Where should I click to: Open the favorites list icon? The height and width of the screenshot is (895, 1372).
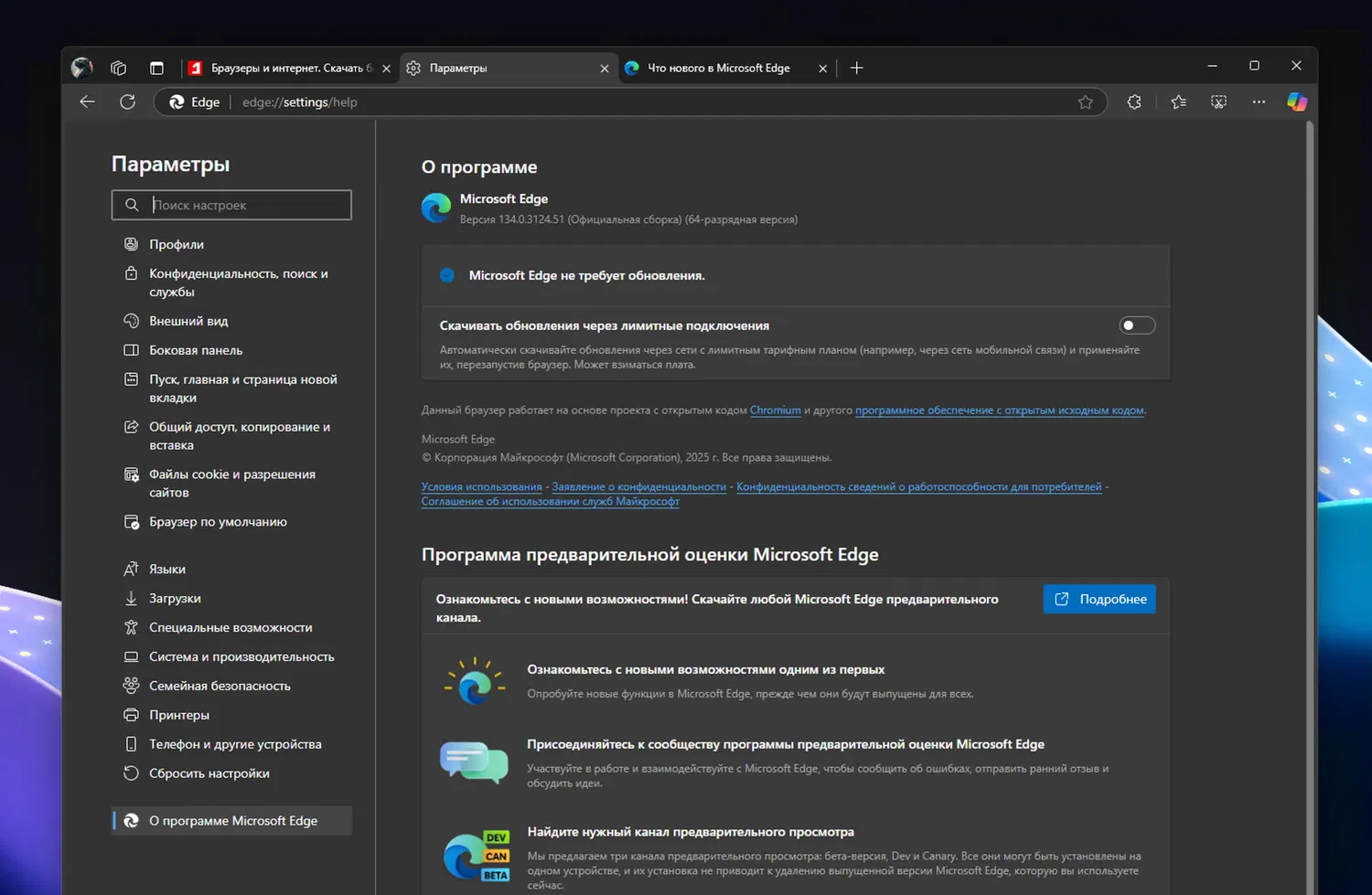pos(1178,102)
